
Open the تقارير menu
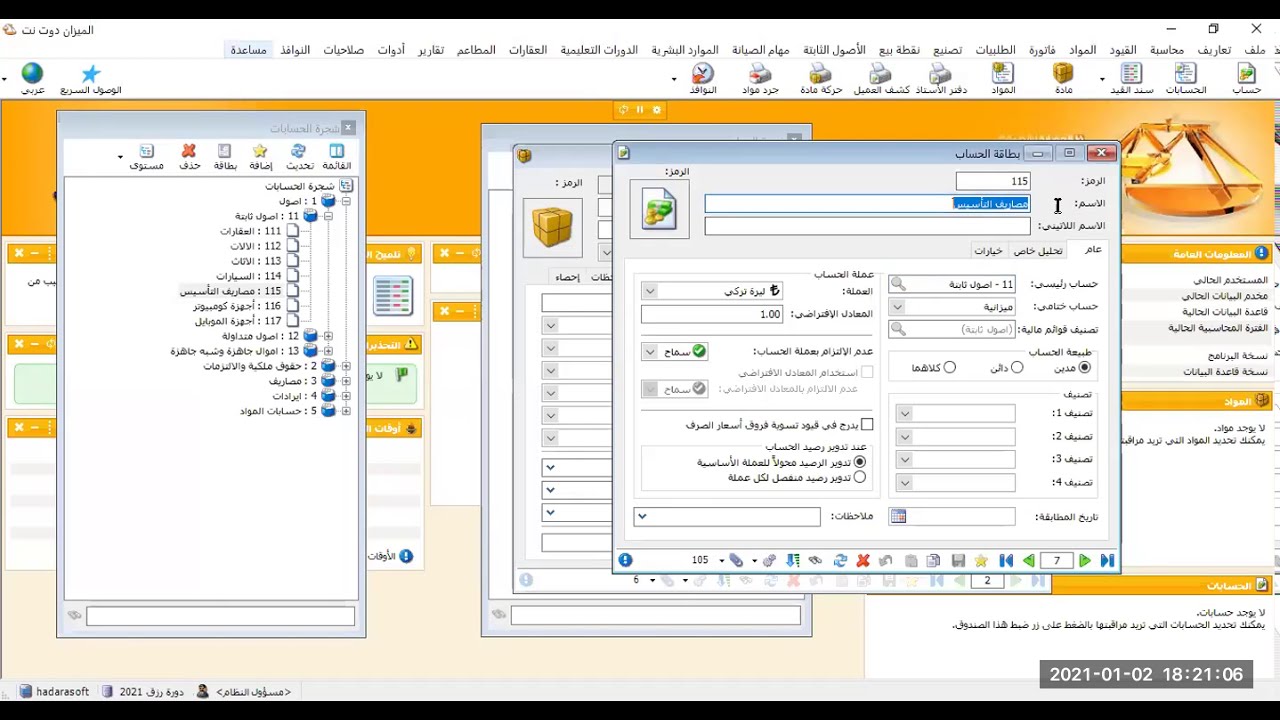pos(431,50)
